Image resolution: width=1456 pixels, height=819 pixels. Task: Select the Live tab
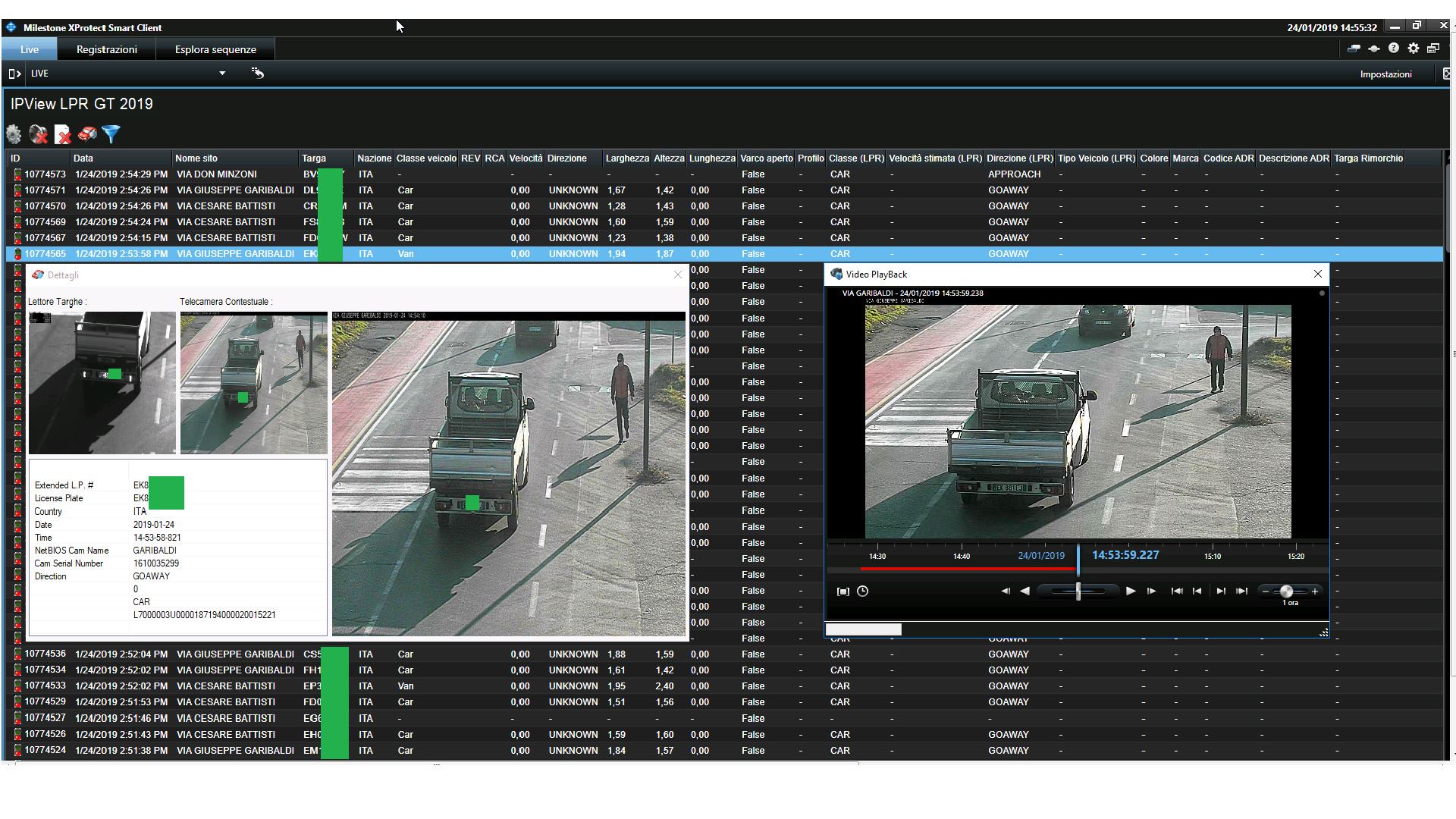(30, 49)
